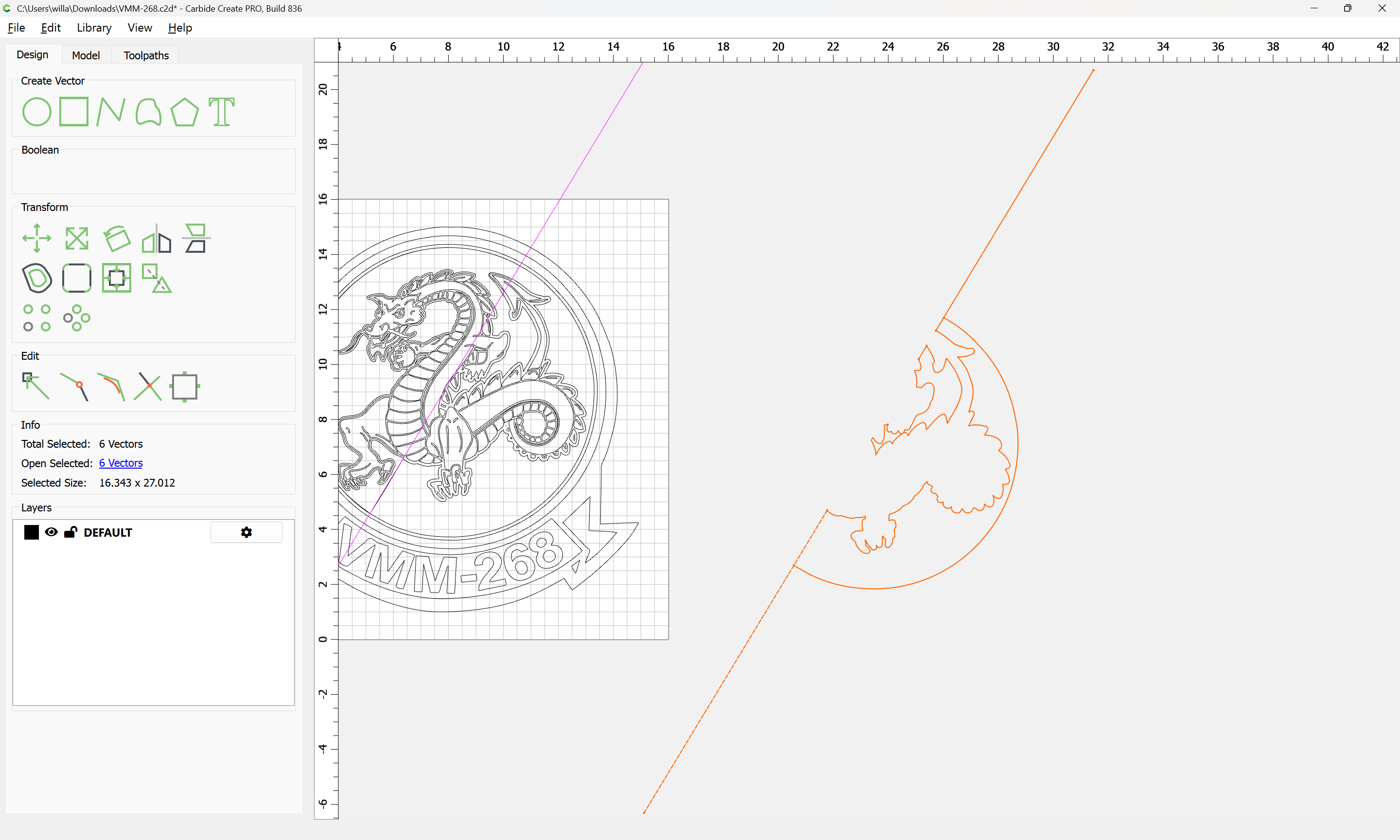Click the Move transform tool
The width and height of the screenshot is (1400, 840).
(37, 238)
